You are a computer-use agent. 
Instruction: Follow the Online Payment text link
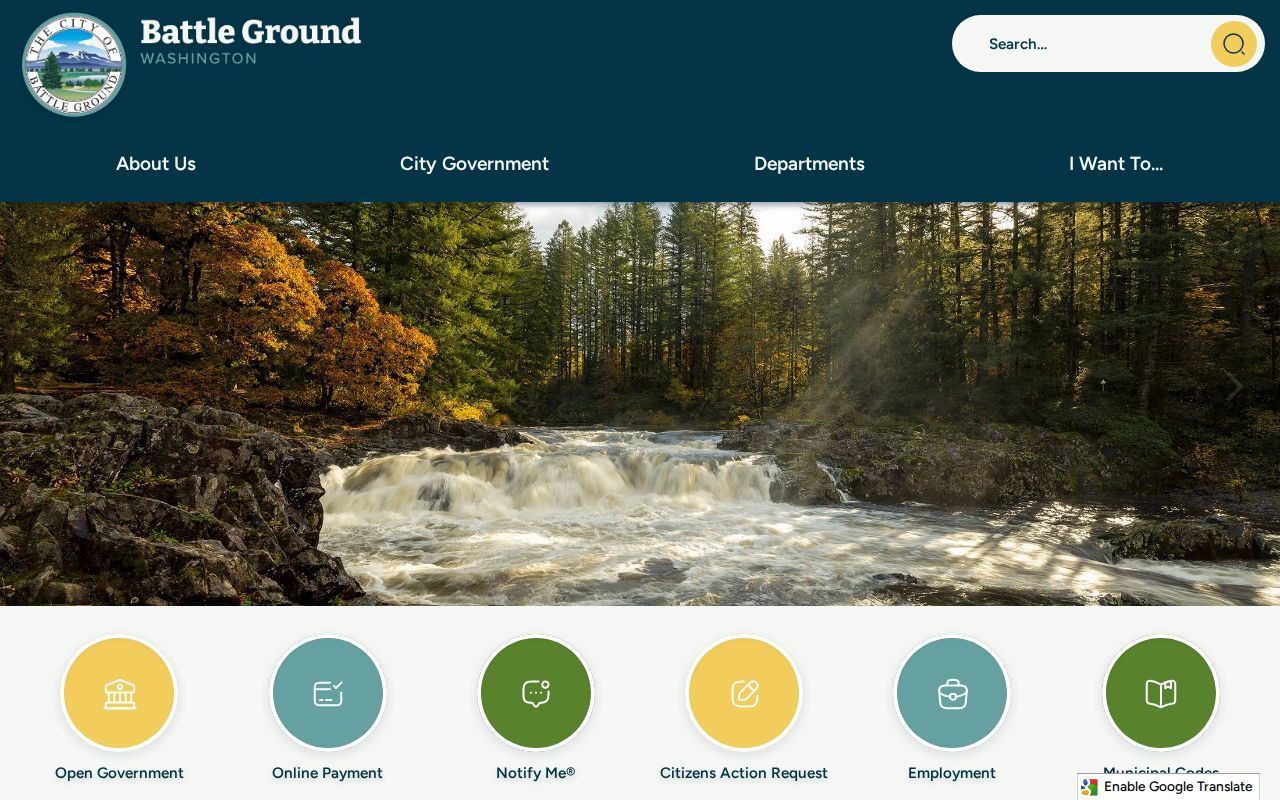coord(328,773)
